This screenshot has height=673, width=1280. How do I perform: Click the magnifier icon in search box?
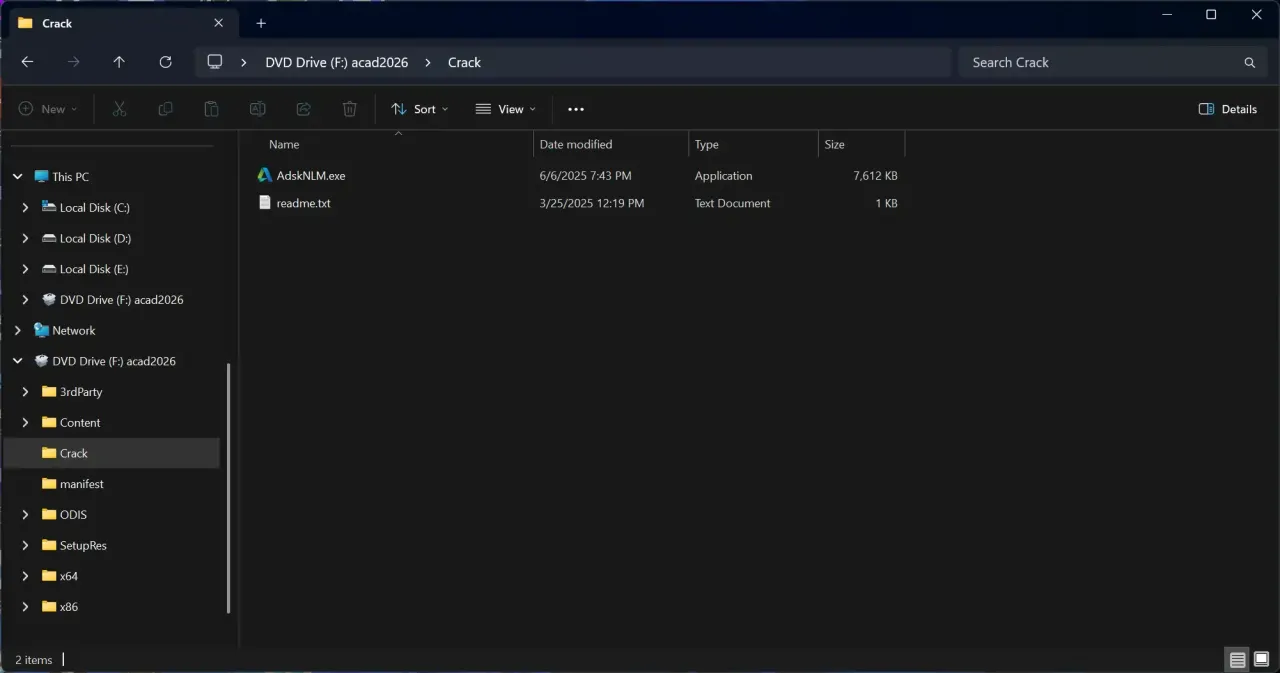click(x=1249, y=62)
